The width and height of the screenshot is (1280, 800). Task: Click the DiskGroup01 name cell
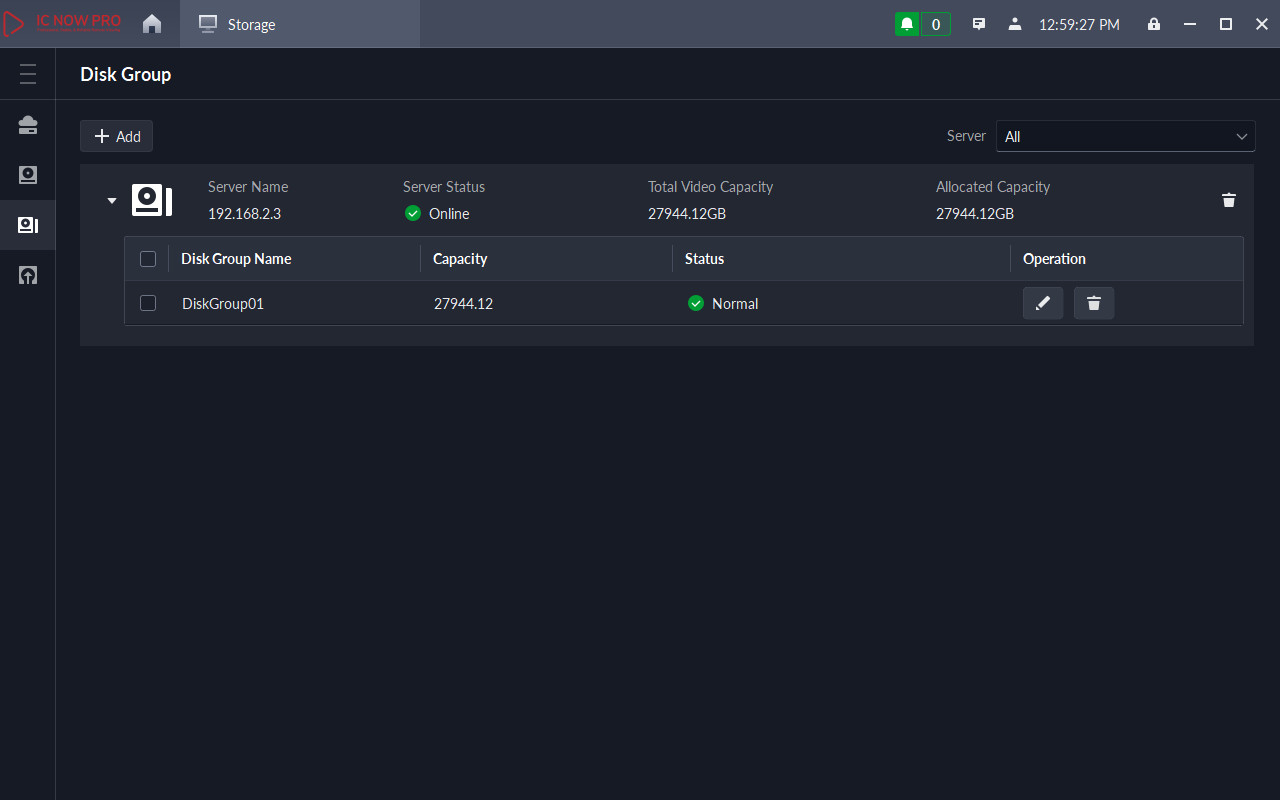click(223, 303)
